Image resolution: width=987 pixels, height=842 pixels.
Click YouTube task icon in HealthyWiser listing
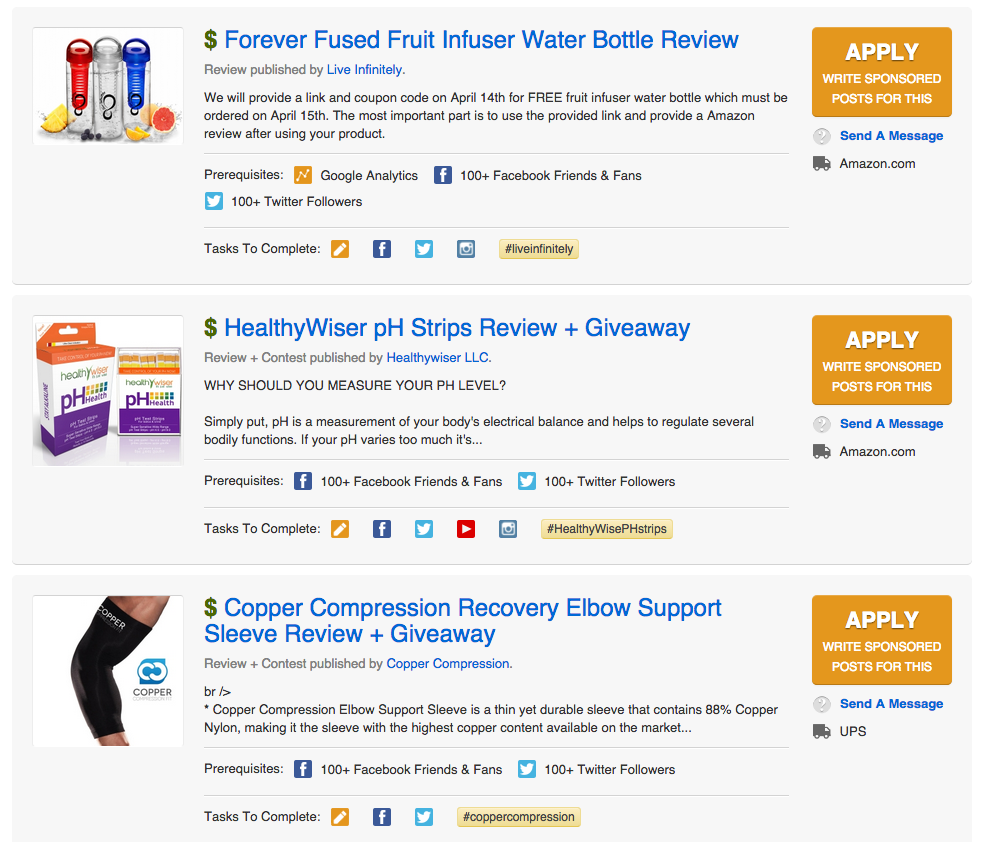pyautogui.click(x=466, y=529)
